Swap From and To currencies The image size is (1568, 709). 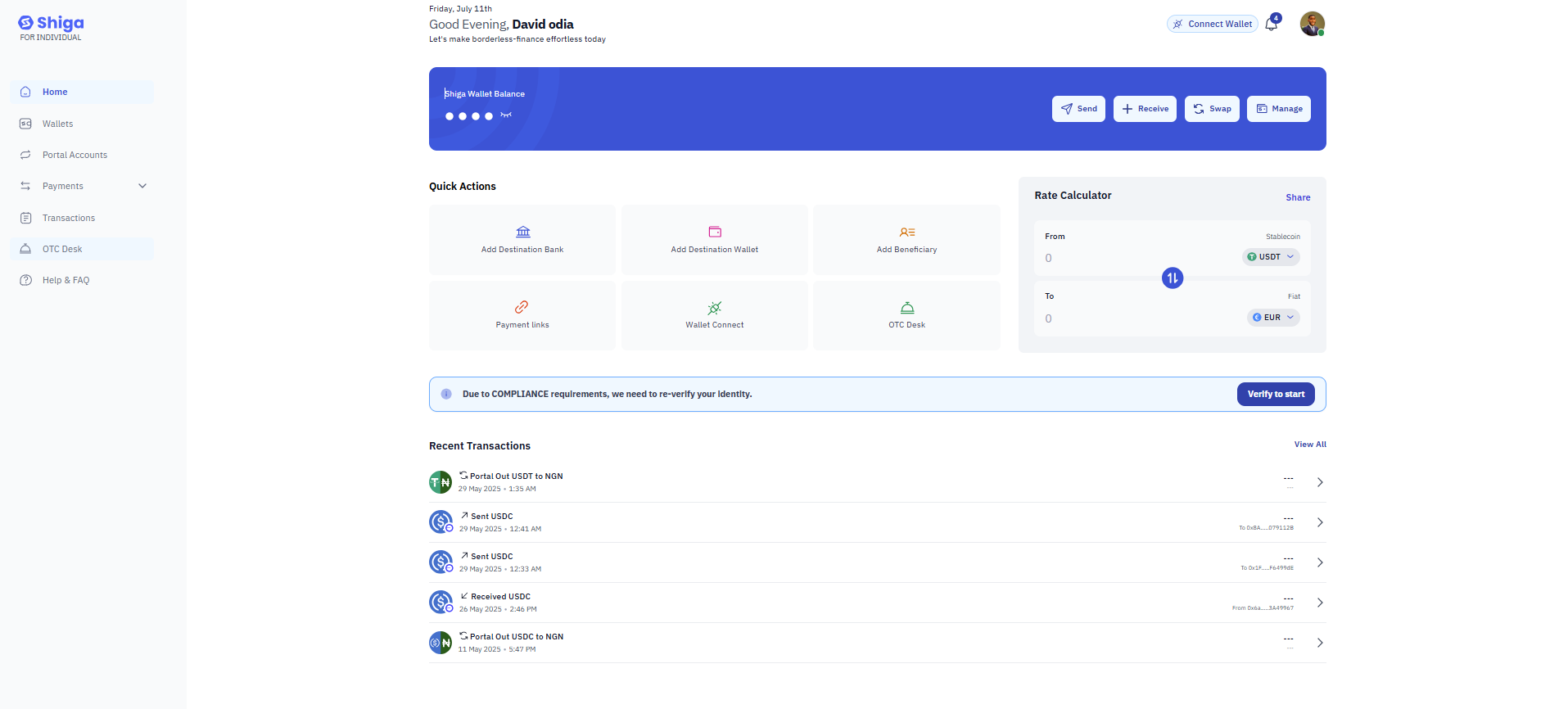(1173, 278)
